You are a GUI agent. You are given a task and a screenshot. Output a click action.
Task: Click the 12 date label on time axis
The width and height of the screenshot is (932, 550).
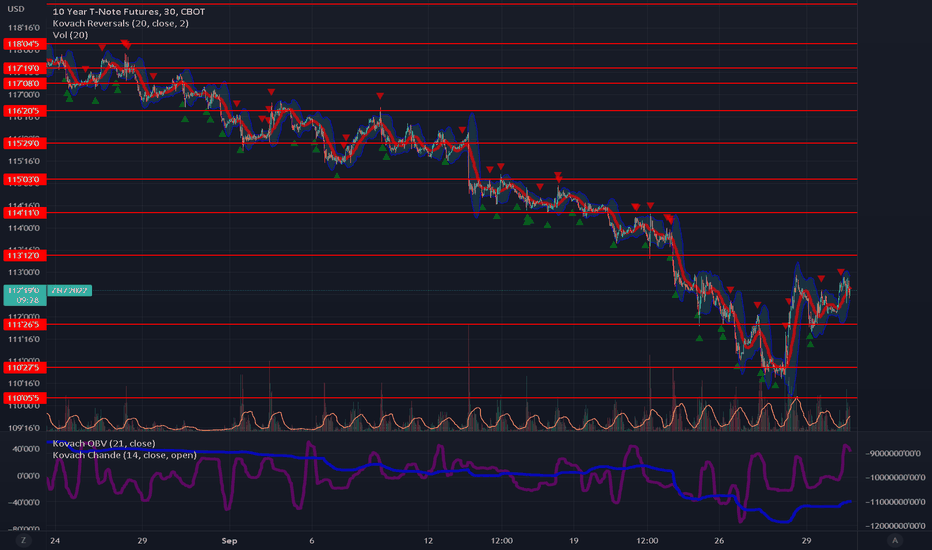429,540
